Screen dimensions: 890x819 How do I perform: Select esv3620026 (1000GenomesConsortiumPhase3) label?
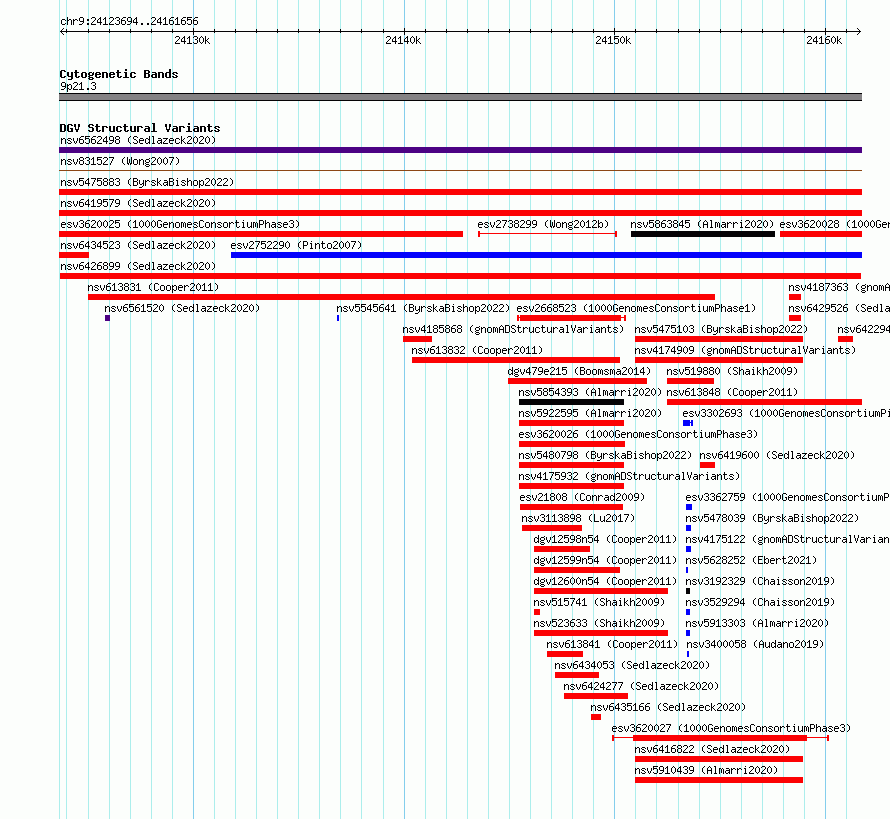638,434
